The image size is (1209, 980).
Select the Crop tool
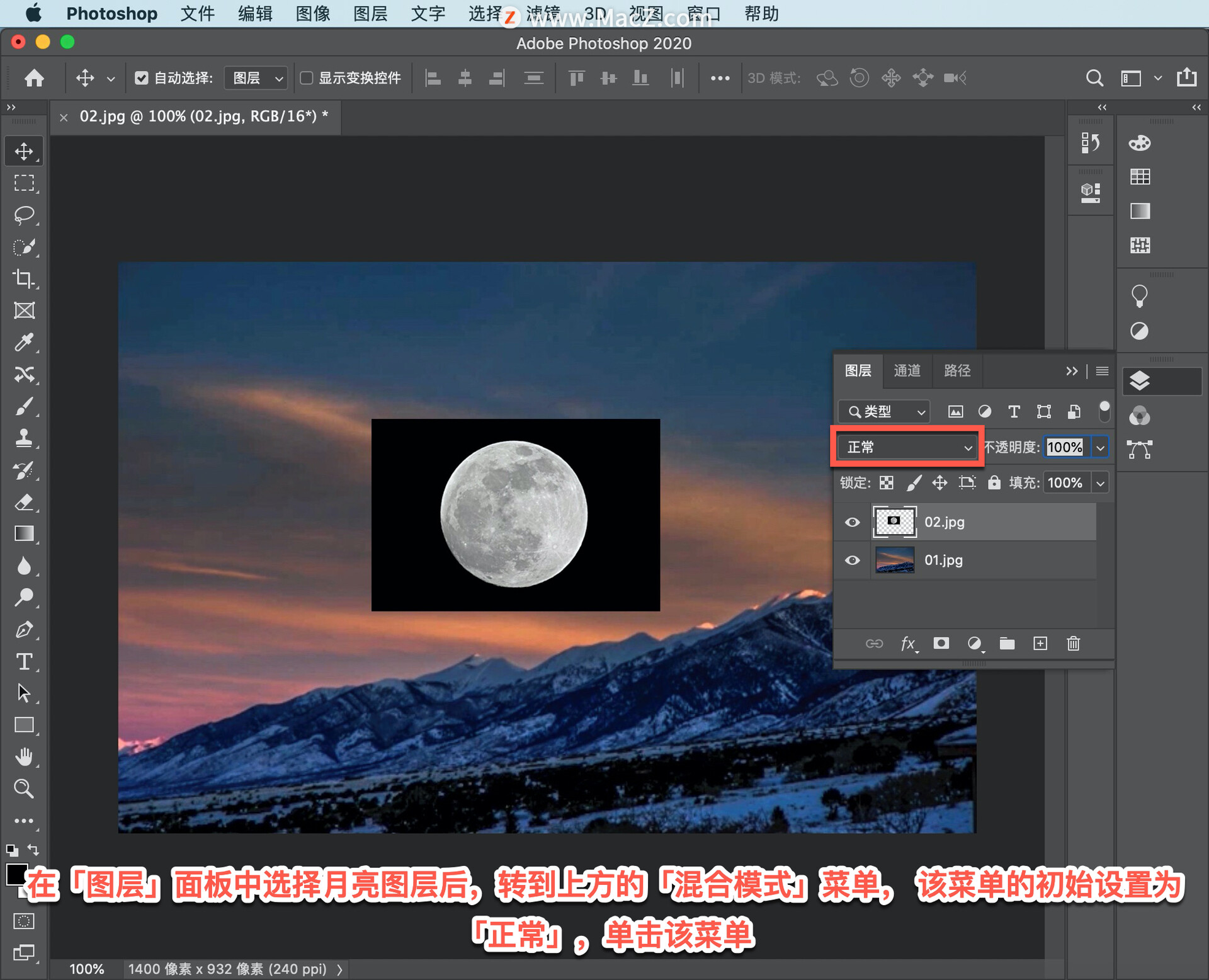(x=24, y=279)
